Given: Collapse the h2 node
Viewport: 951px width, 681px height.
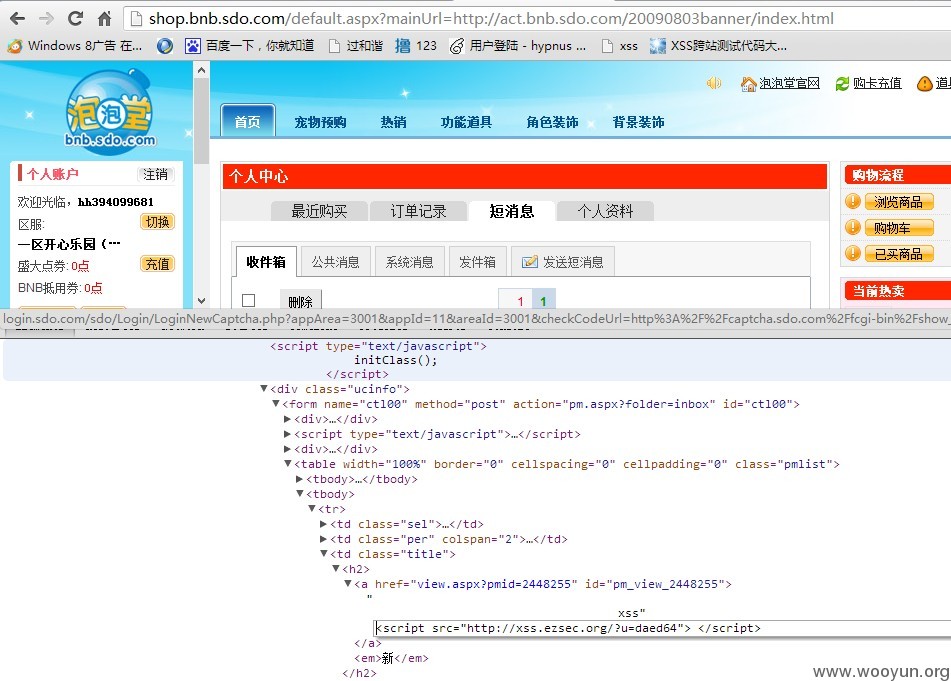Looking at the screenshot, I should 336,569.
